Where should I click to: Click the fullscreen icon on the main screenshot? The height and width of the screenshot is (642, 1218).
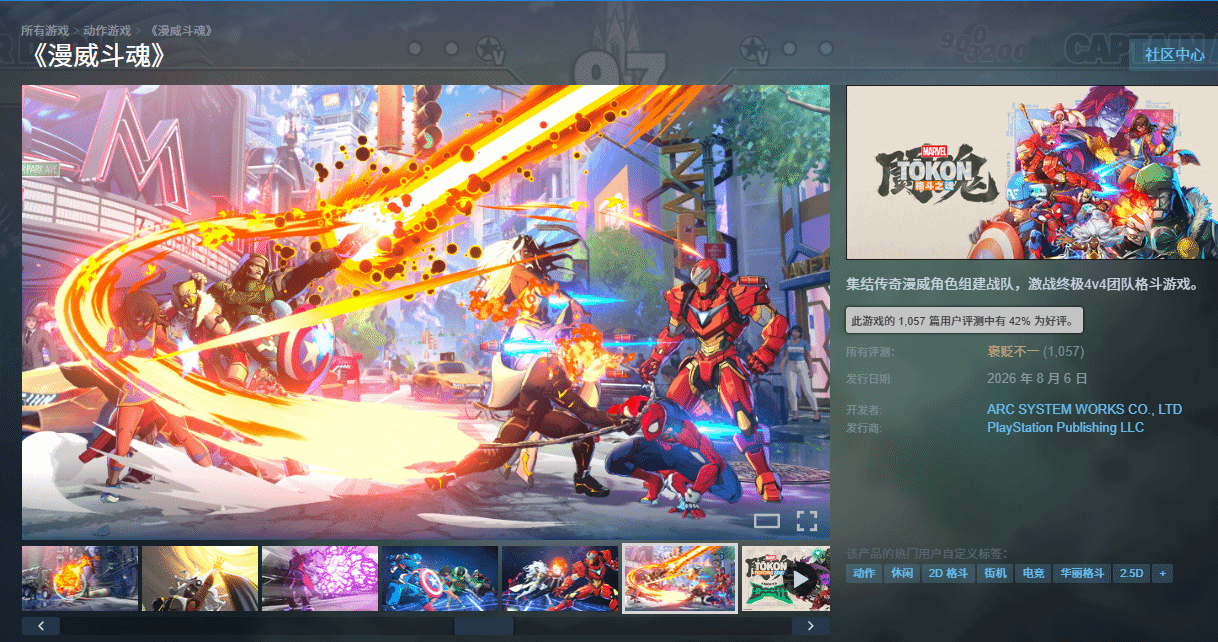coord(807,520)
